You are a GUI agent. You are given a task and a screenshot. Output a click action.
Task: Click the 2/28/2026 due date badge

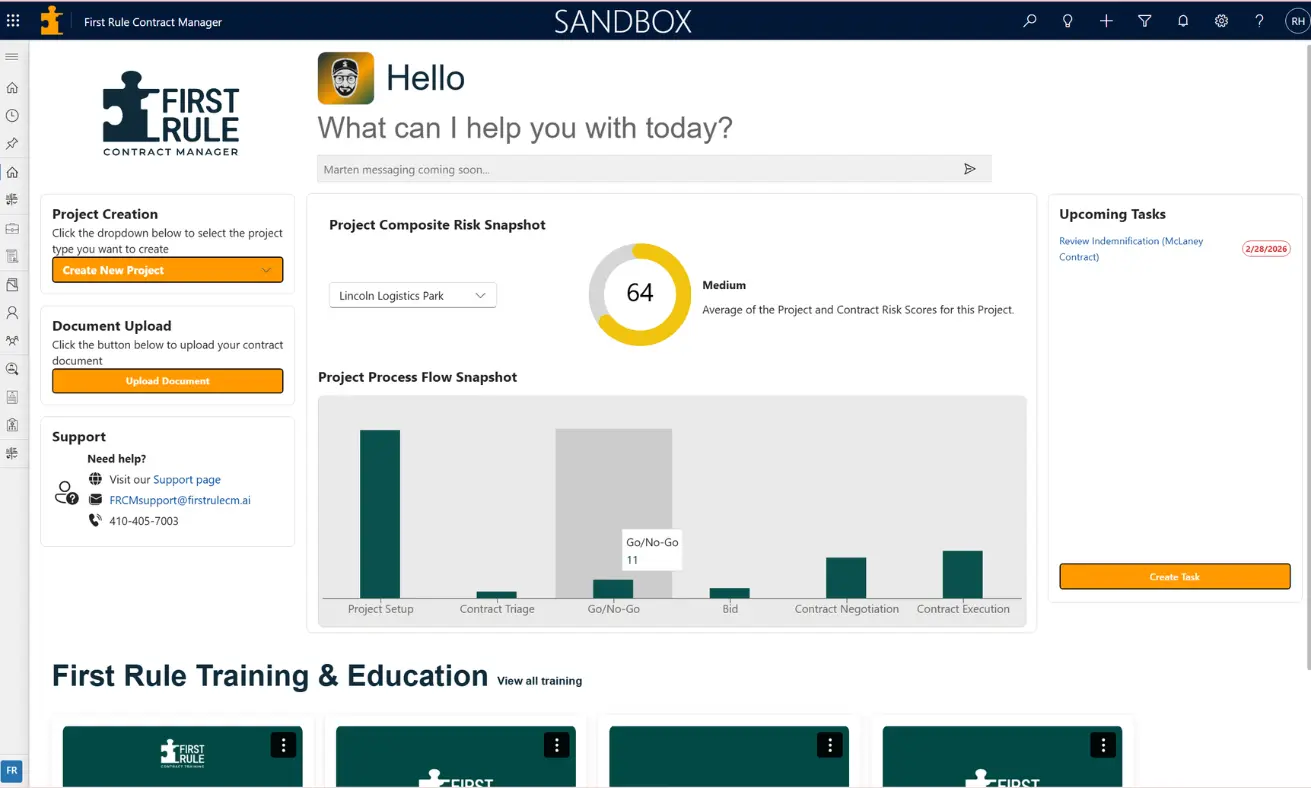click(x=1267, y=249)
